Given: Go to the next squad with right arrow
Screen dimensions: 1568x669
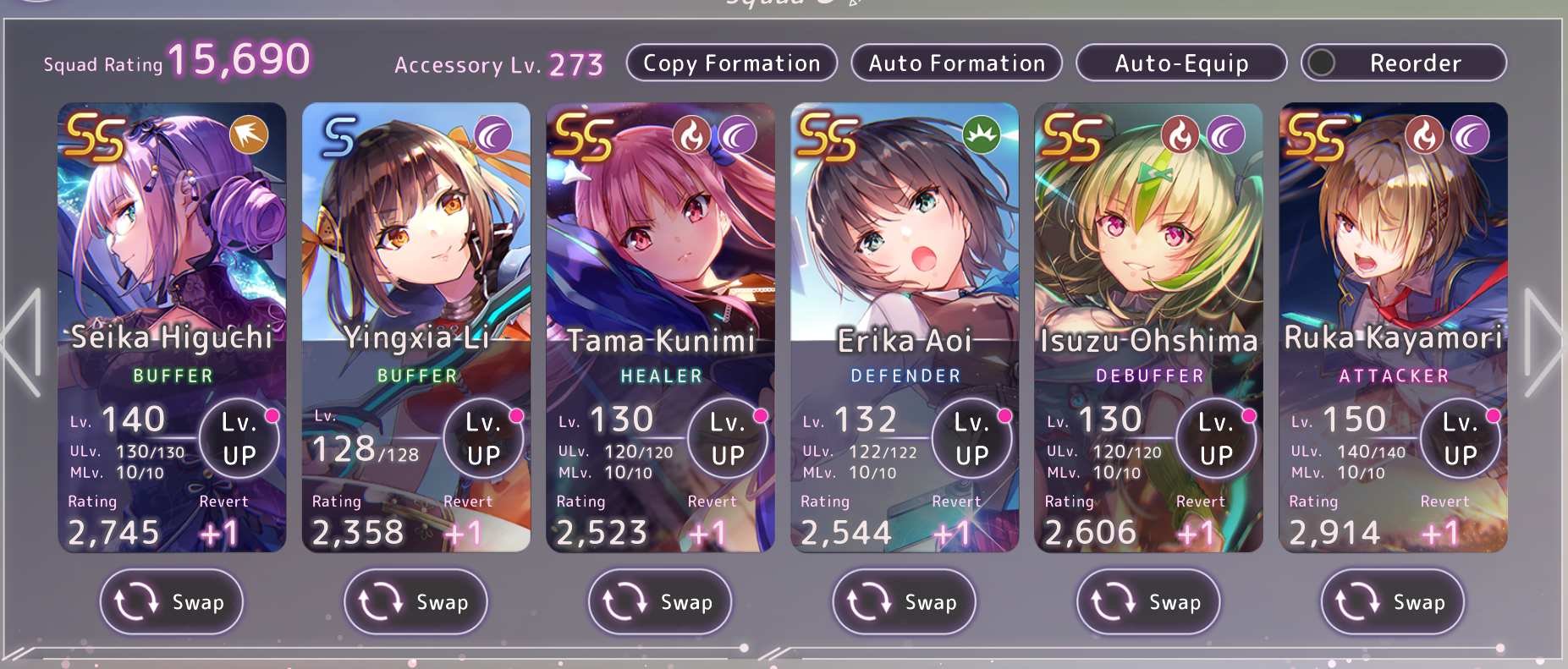Looking at the screenshot, I should [1543, 343].
